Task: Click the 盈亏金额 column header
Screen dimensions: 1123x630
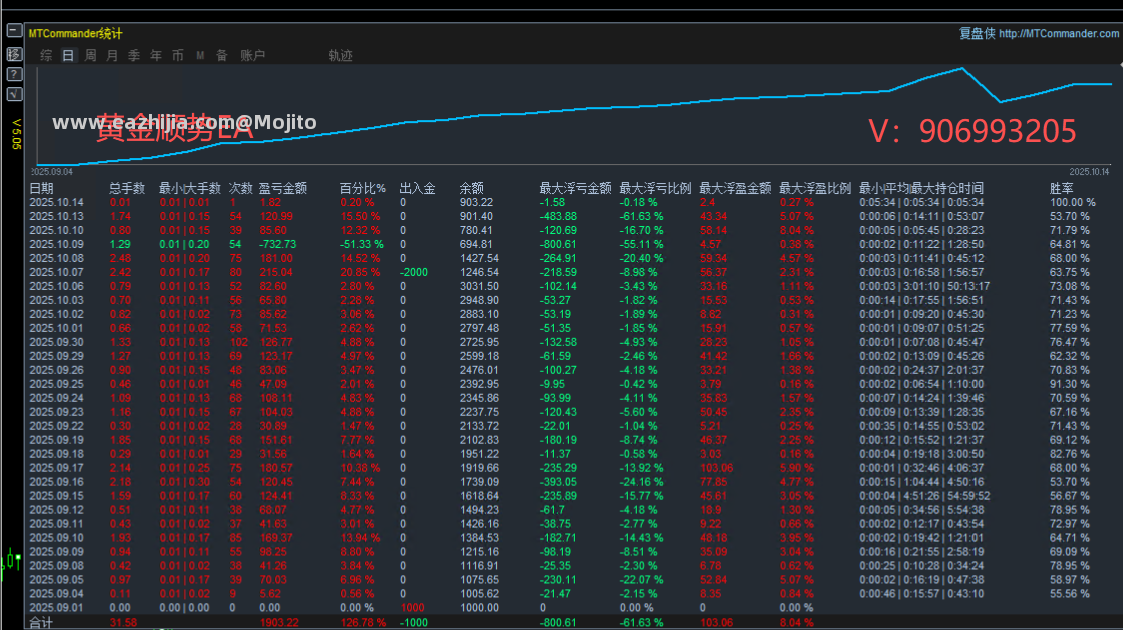Action: pos(283,188)
